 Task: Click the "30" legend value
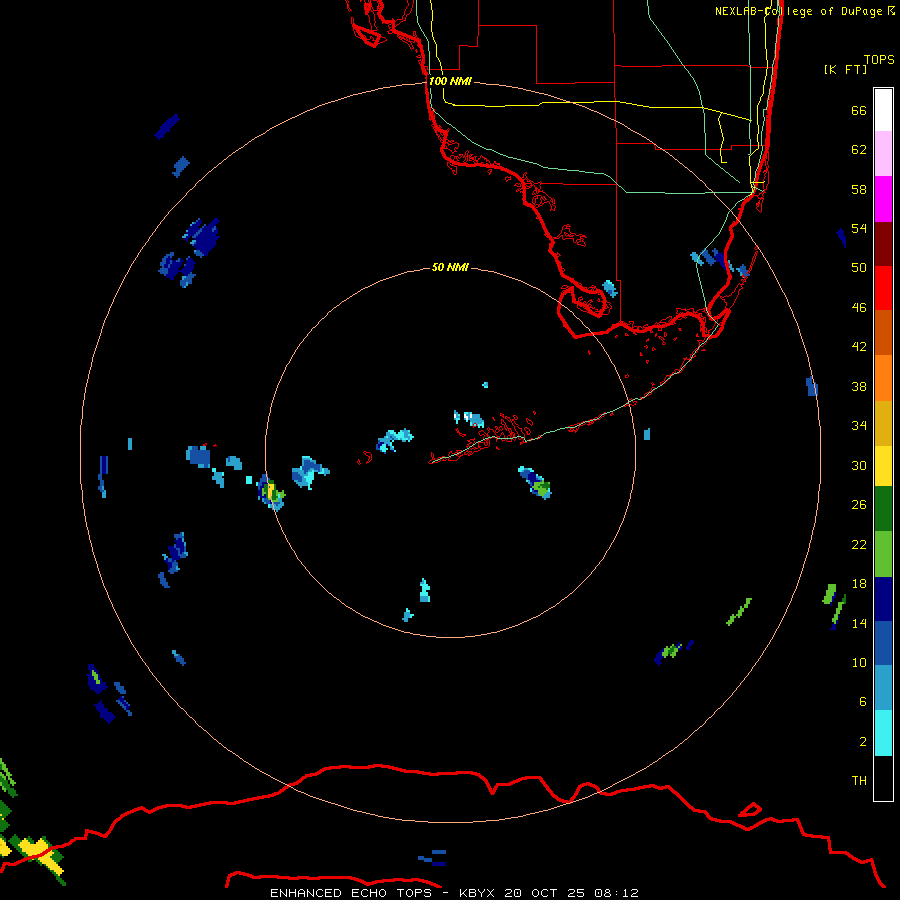coord(859,465)
